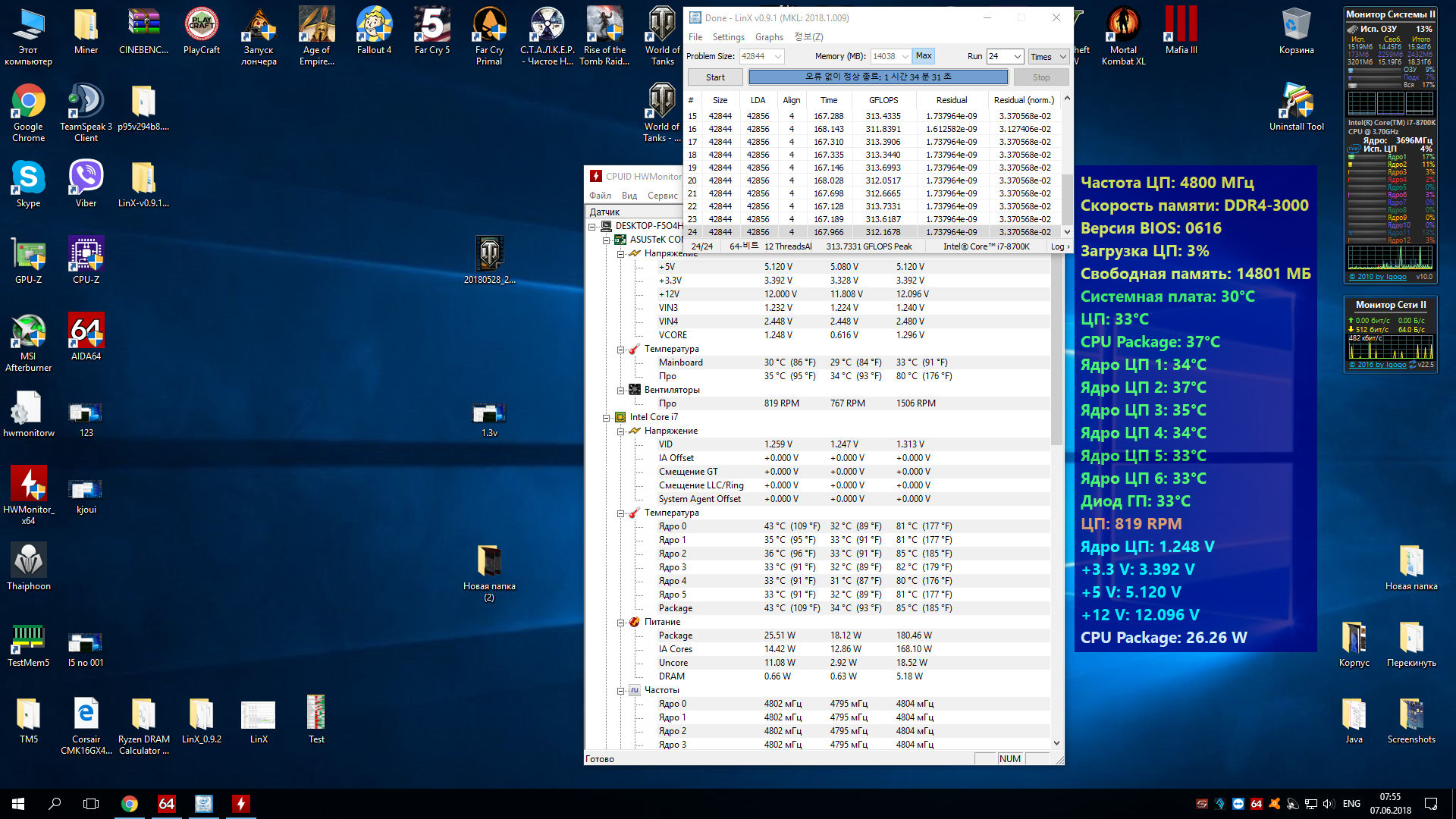
Task: Open the Settings menu in LinX
Action: 728,37
